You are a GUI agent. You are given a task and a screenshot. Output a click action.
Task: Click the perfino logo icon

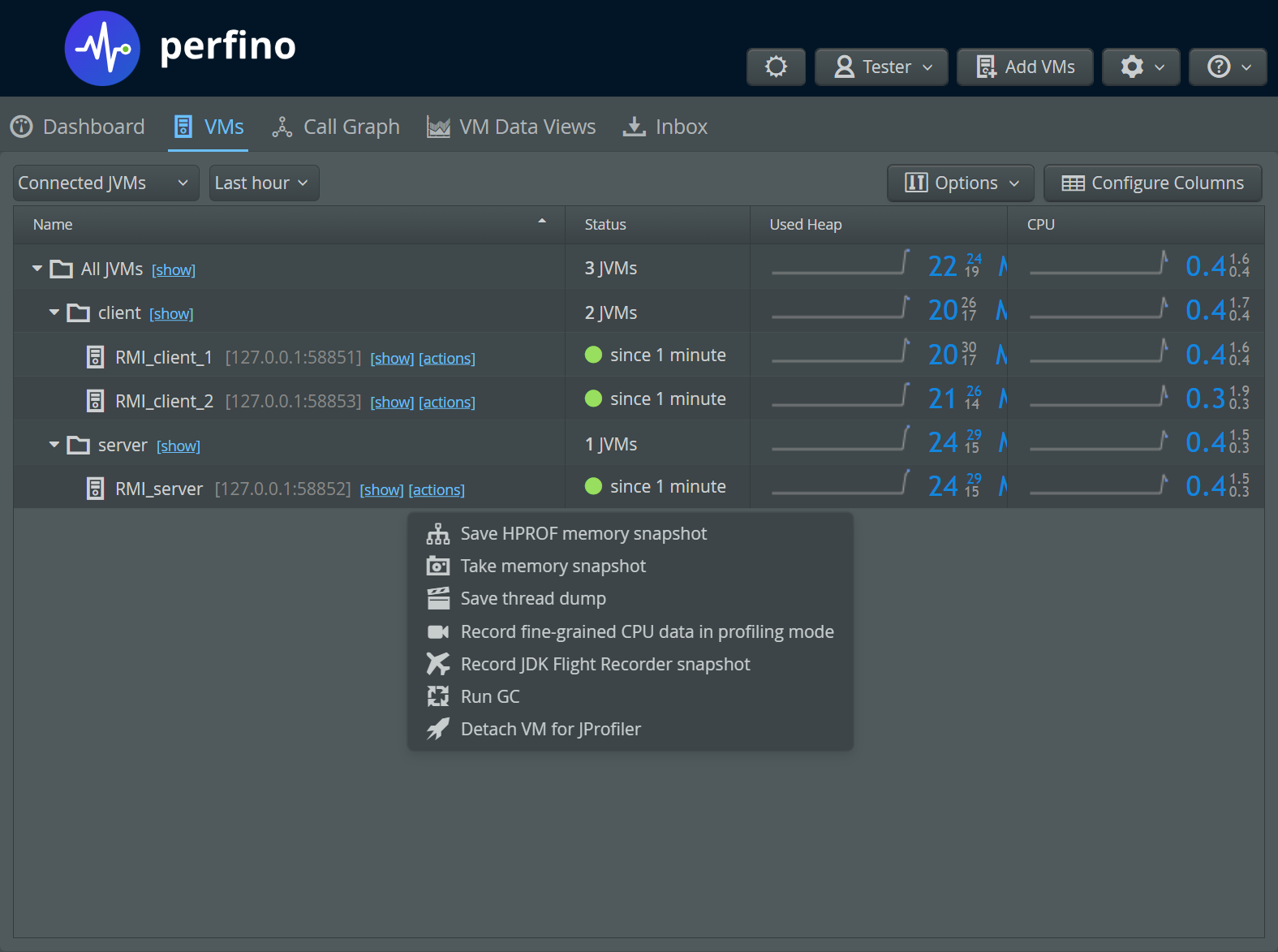(x=102, y=49)
